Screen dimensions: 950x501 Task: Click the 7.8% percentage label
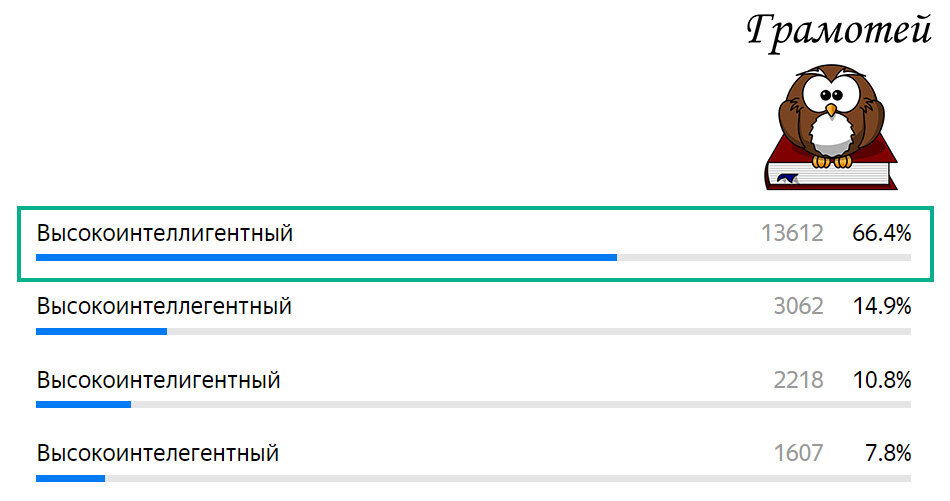click(x=888, y=453)
